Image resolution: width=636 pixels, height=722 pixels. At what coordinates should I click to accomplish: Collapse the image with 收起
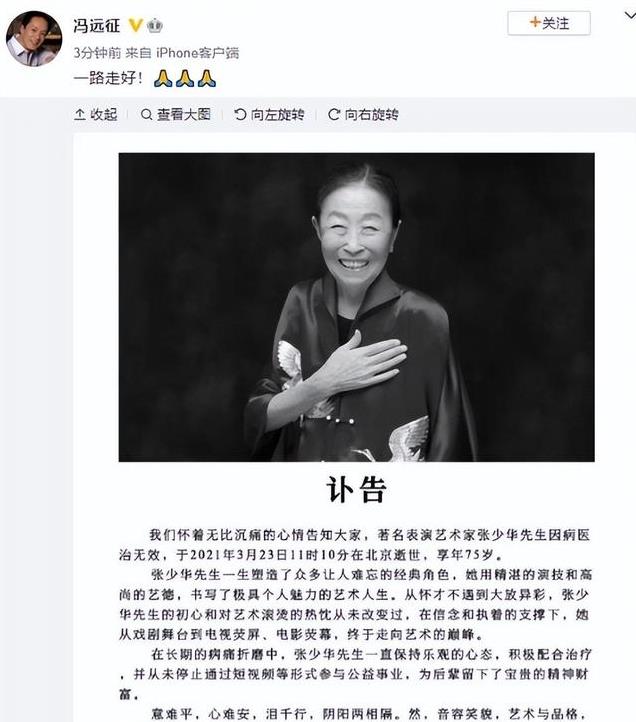coord(96,114)
